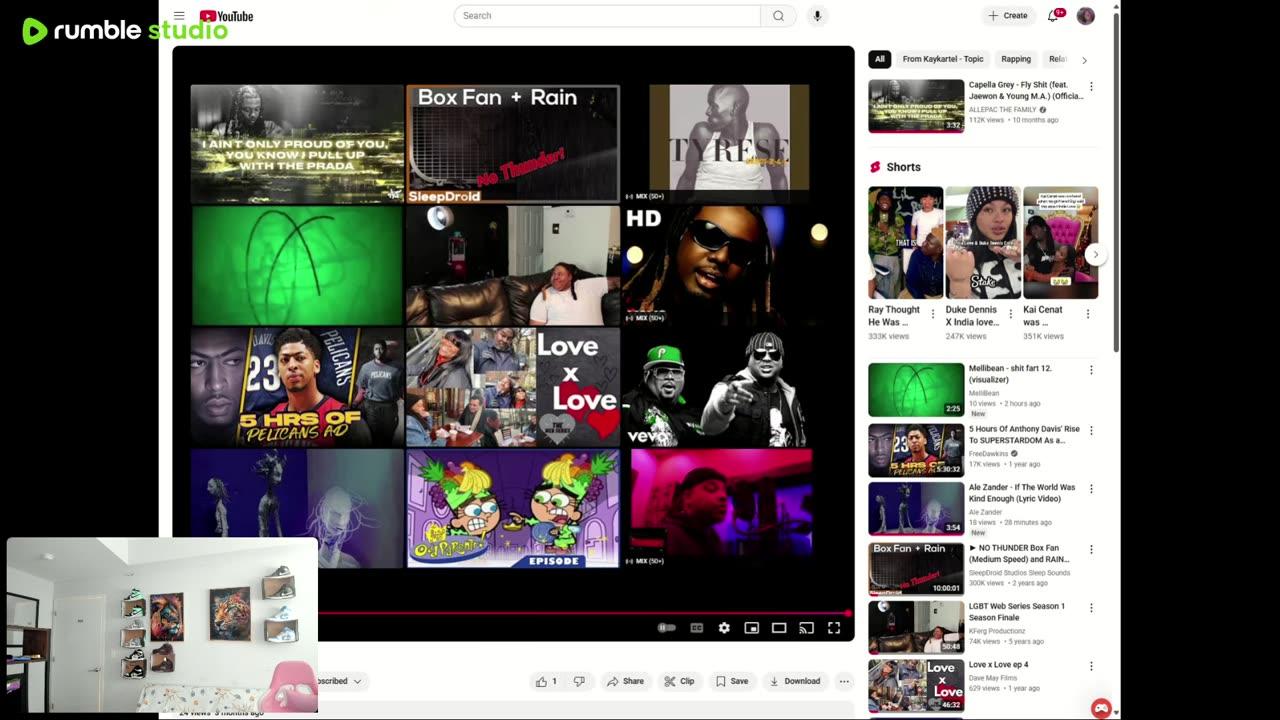Open options for Ray Thought short

click(933, 313)
